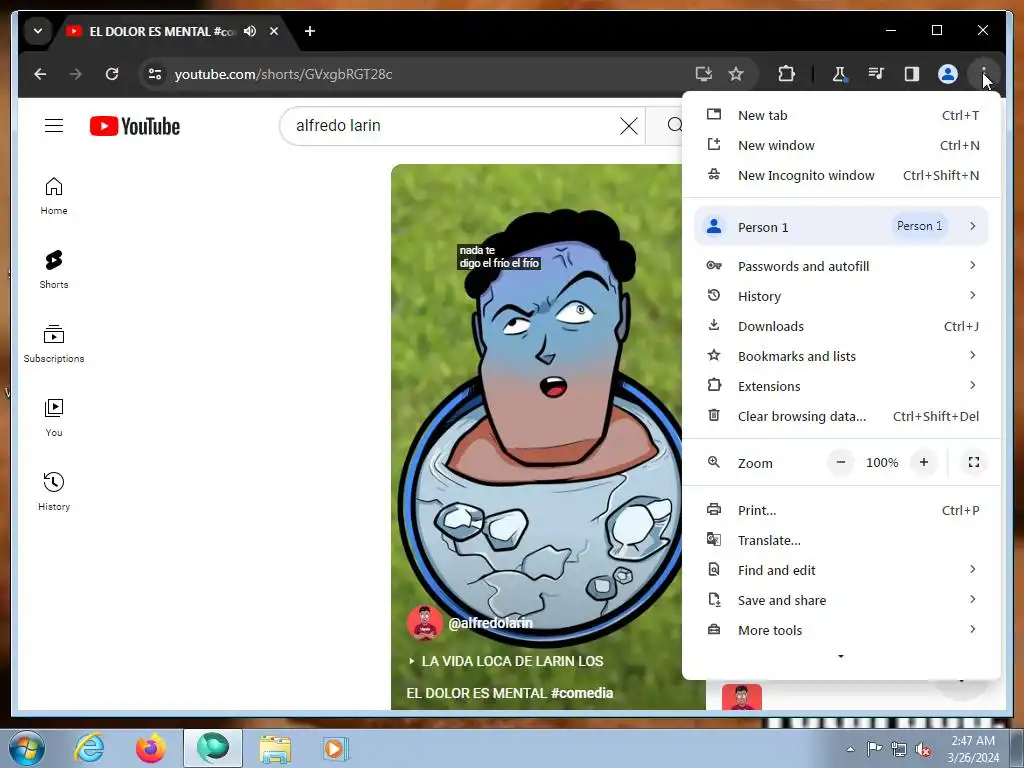Reload the page with the refresh icon
Screen dimensions: 1024x768
point(112,74)
